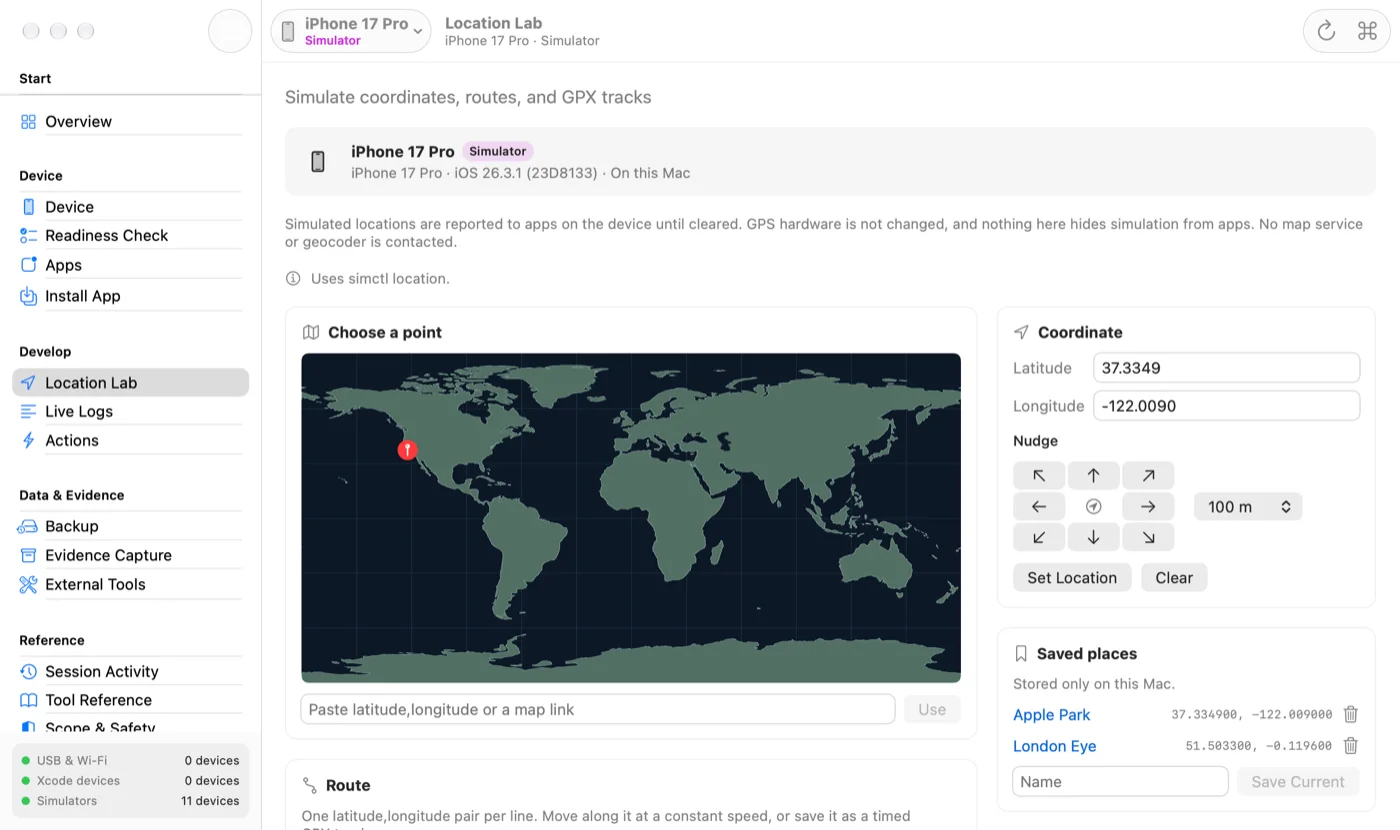Open the iPhone 17 Pro device selector
This screenshot has height=830, width=1400.
click(x=351, y=31)
